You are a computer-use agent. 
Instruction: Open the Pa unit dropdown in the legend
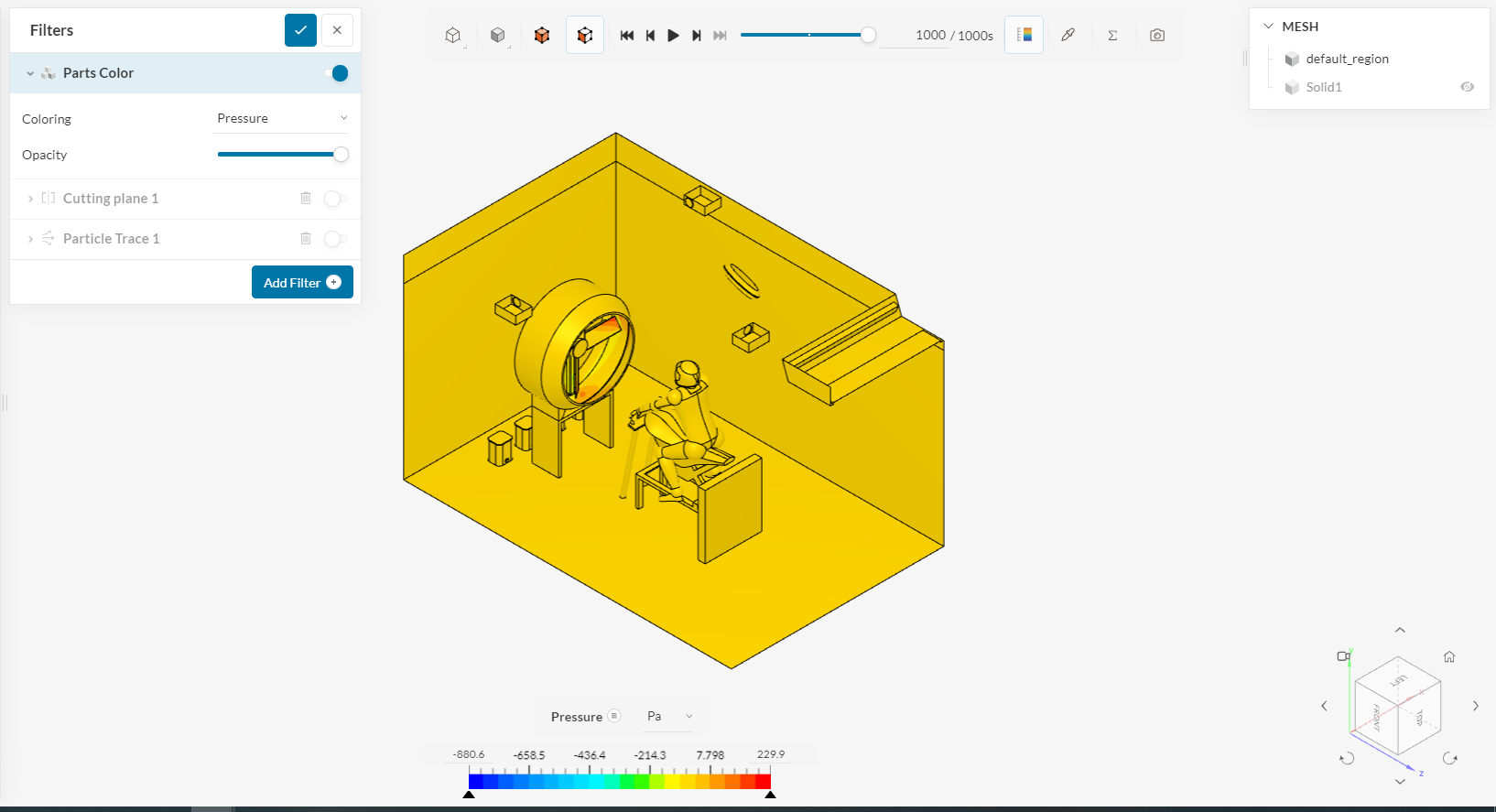point(669,716)
